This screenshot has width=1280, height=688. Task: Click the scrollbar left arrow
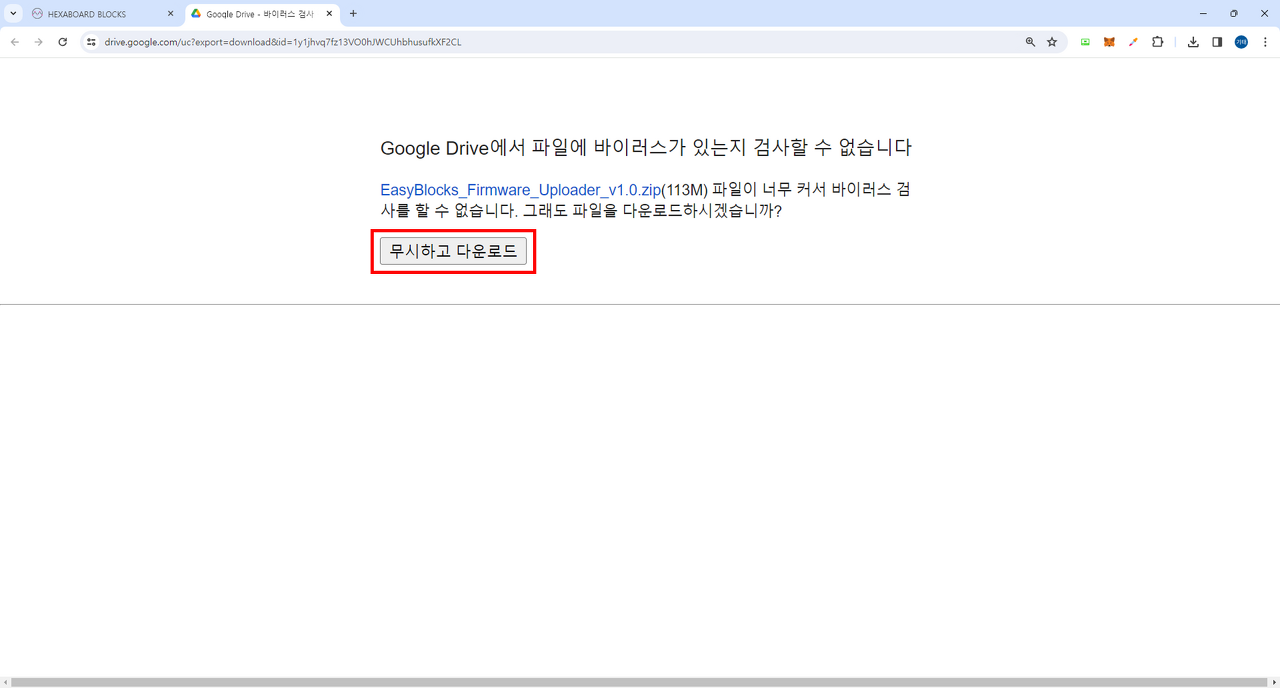click(5, 682)
